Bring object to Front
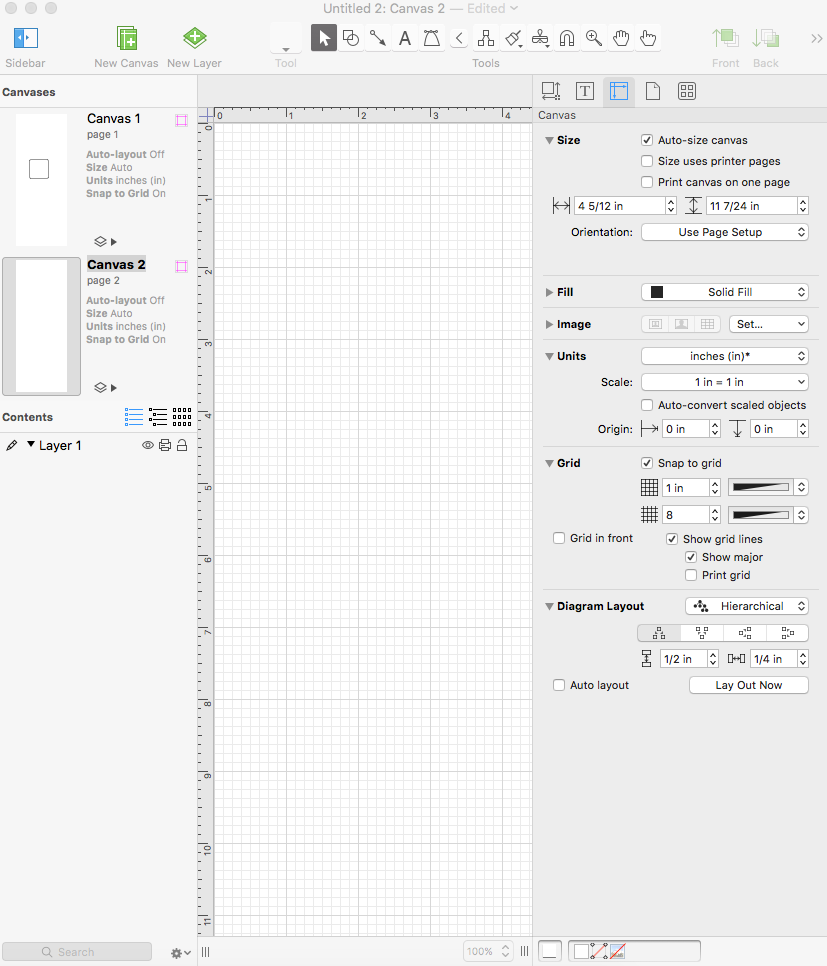The height and width of the screenshot is (966, 827). 725,38
